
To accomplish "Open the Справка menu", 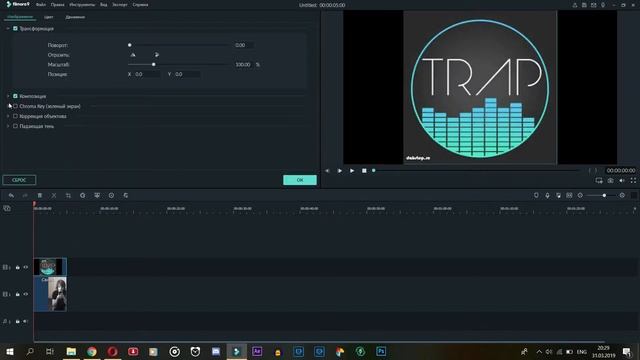I will pos(140,5).
